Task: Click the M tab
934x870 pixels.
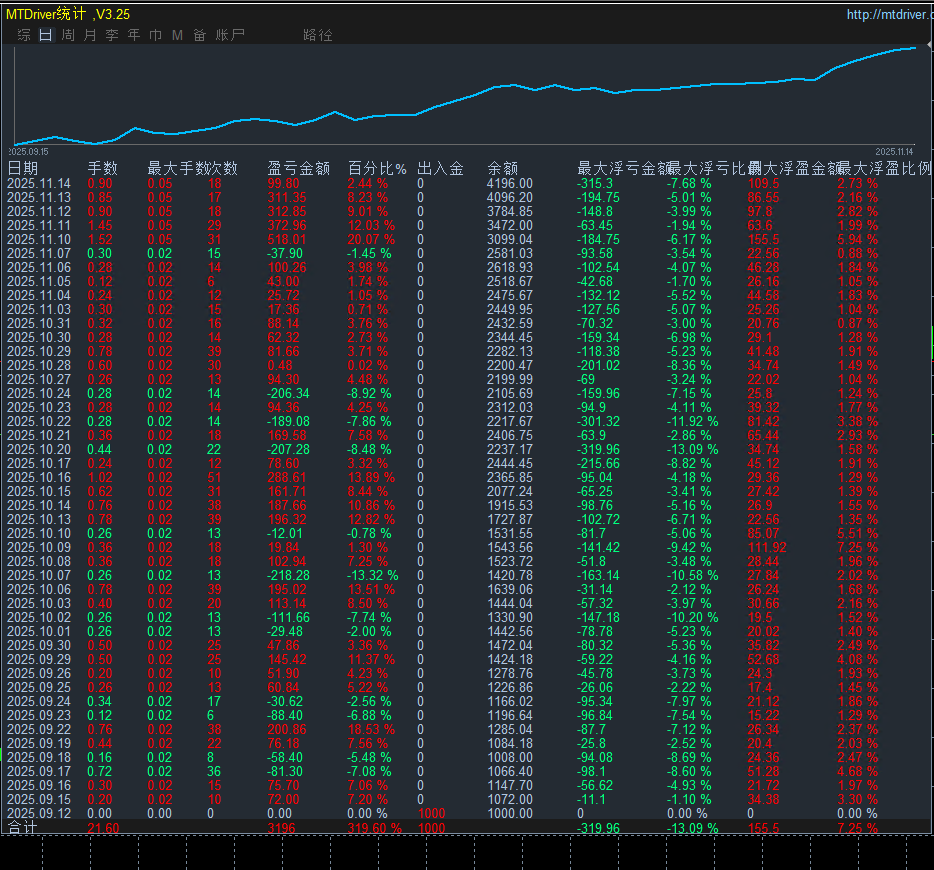Action: pyautogui.click(x=177, y=35)
